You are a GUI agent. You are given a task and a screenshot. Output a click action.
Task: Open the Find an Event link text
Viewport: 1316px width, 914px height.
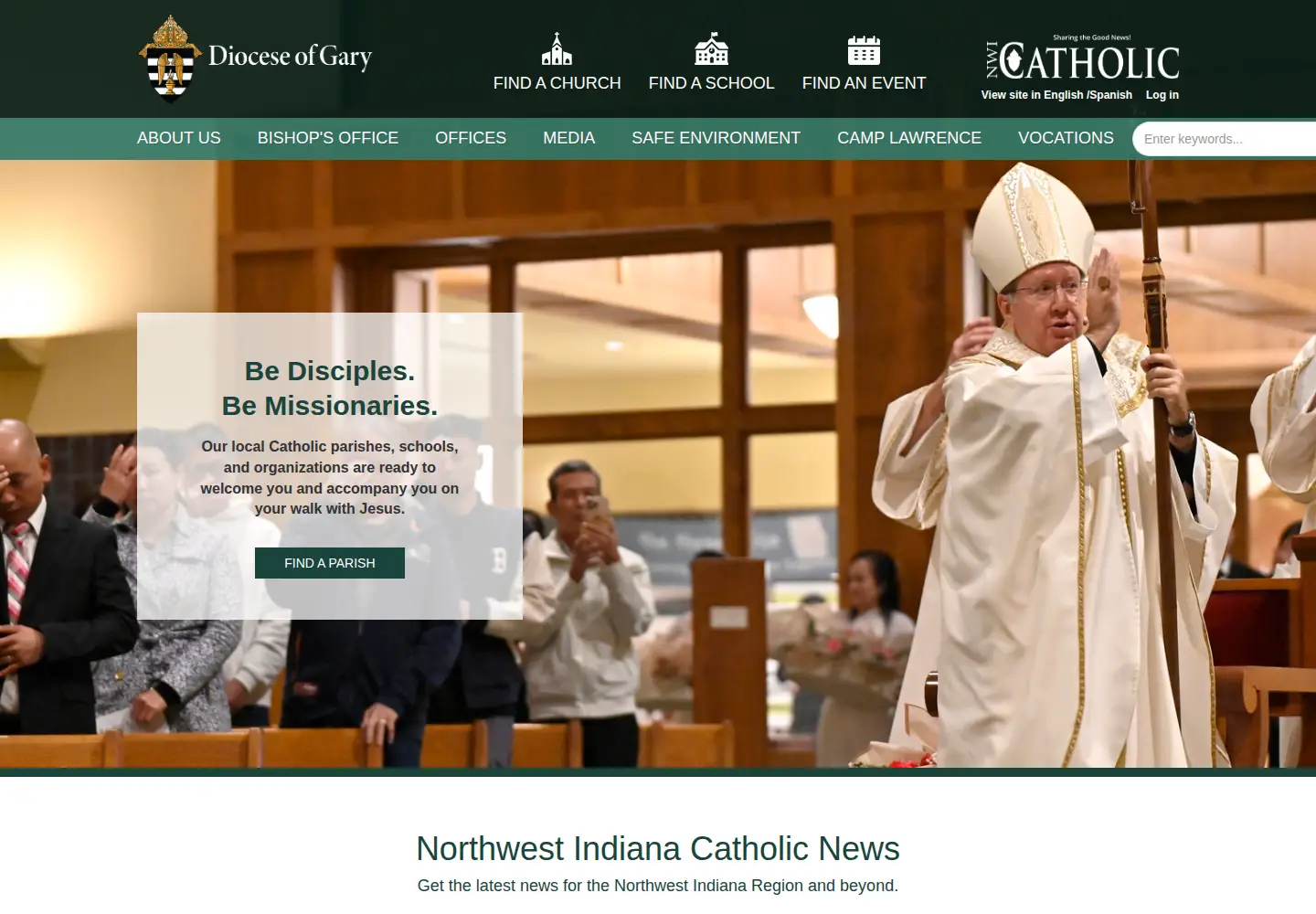tap(864, 83)
